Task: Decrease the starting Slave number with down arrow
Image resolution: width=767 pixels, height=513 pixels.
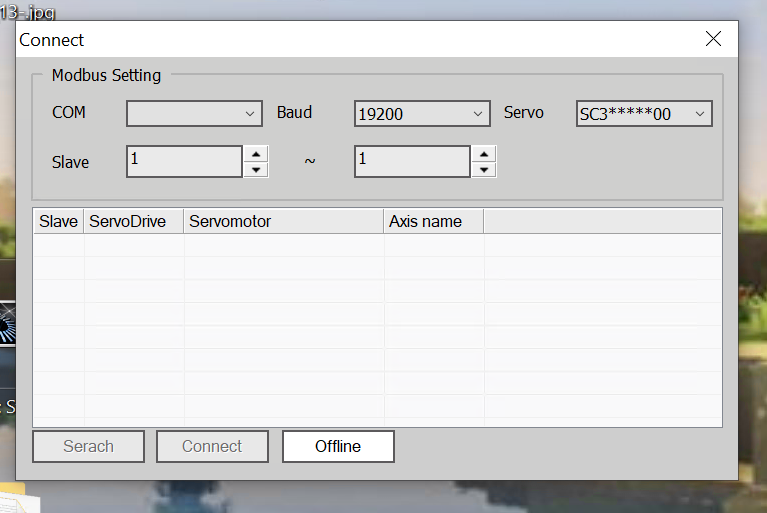Action: 256,169
